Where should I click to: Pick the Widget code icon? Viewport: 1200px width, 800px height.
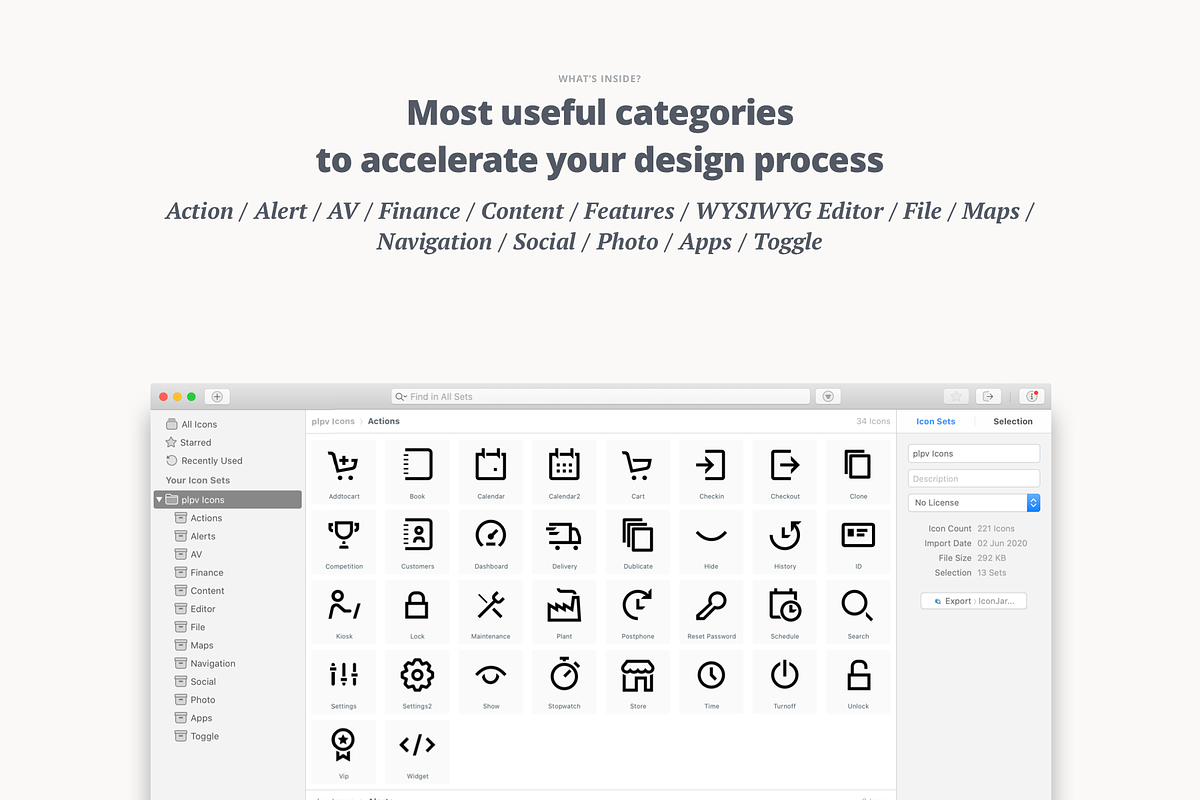[x=417, y=747]
